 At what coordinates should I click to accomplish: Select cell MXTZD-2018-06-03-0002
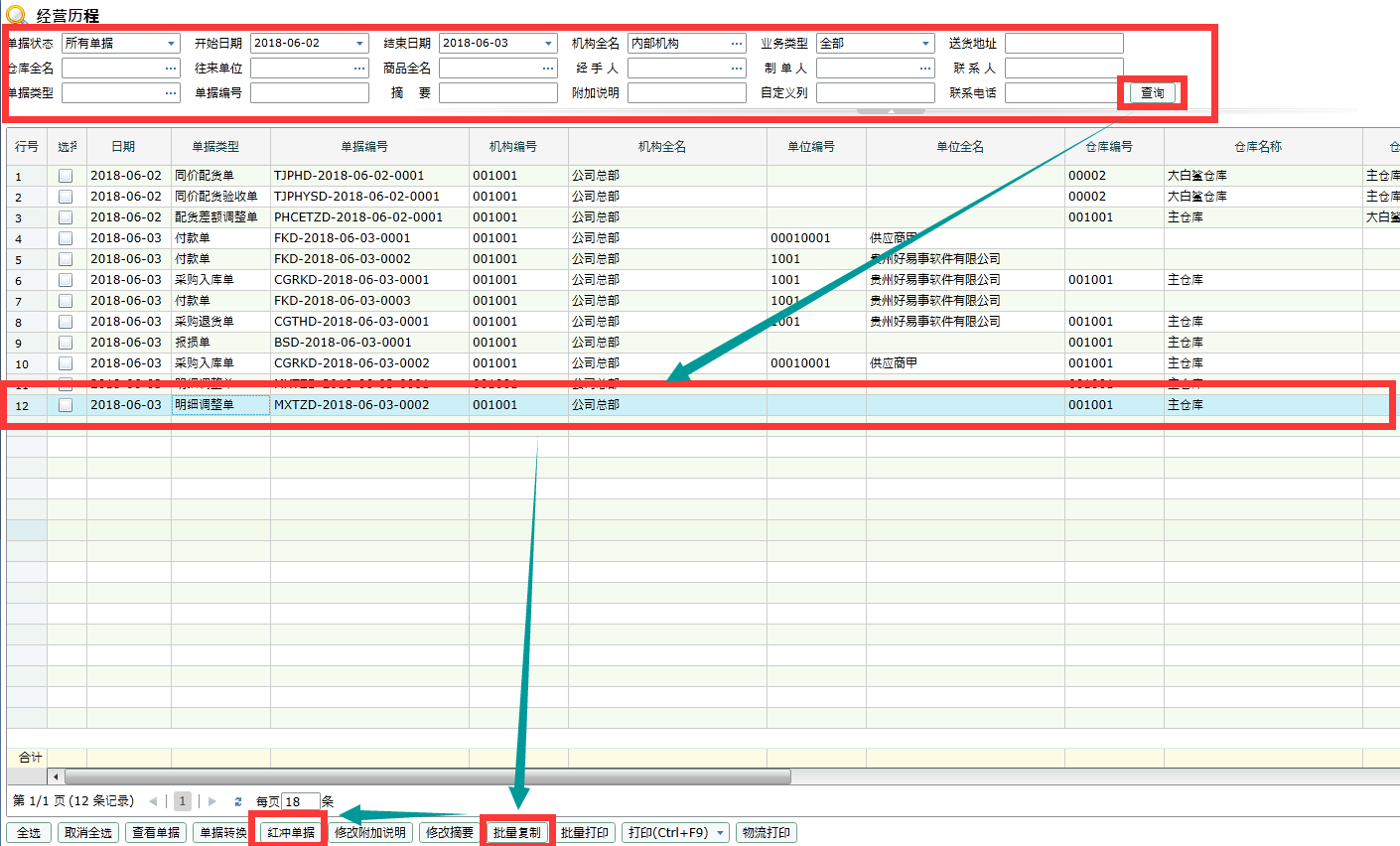click(369, 405)
